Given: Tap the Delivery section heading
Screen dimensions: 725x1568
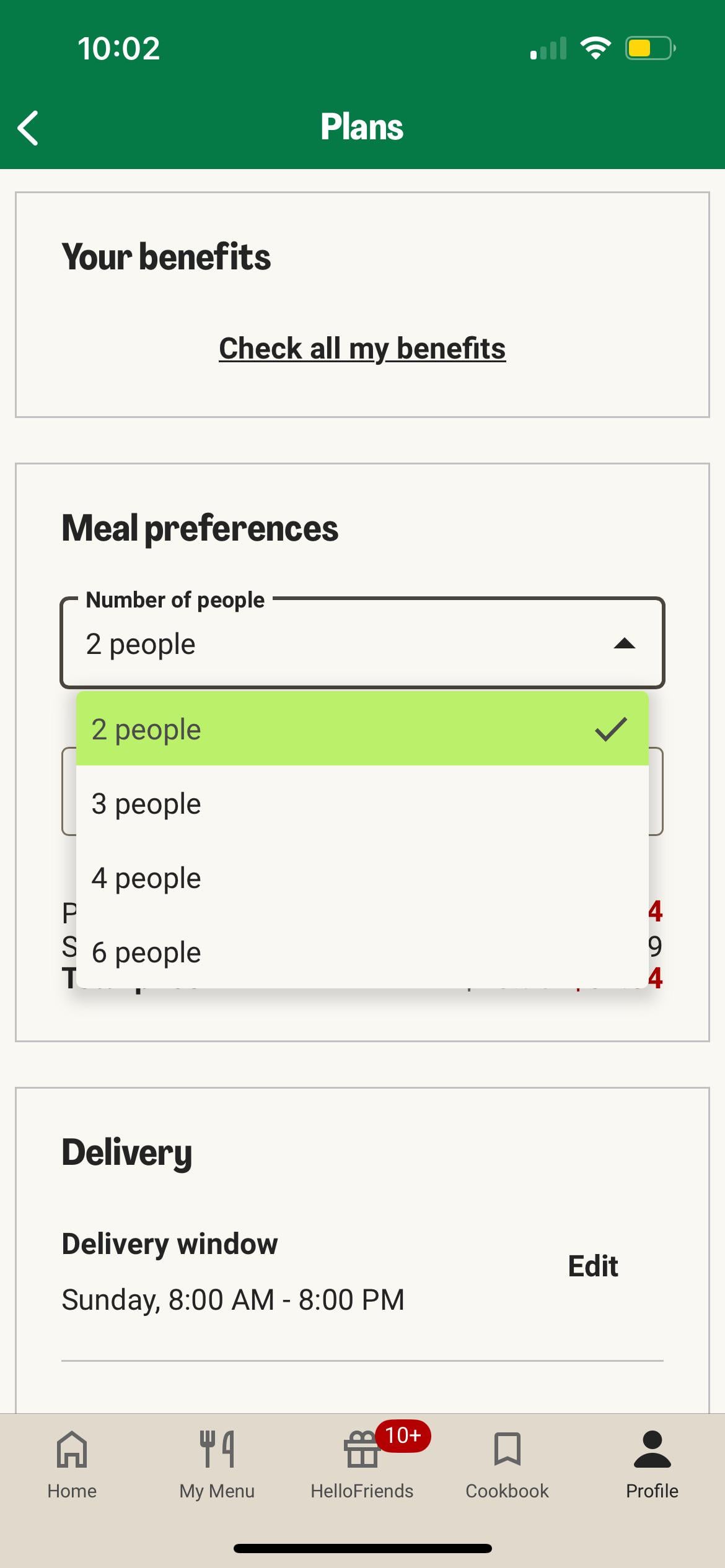Looking at the screenshot, I should (127, 1152).
